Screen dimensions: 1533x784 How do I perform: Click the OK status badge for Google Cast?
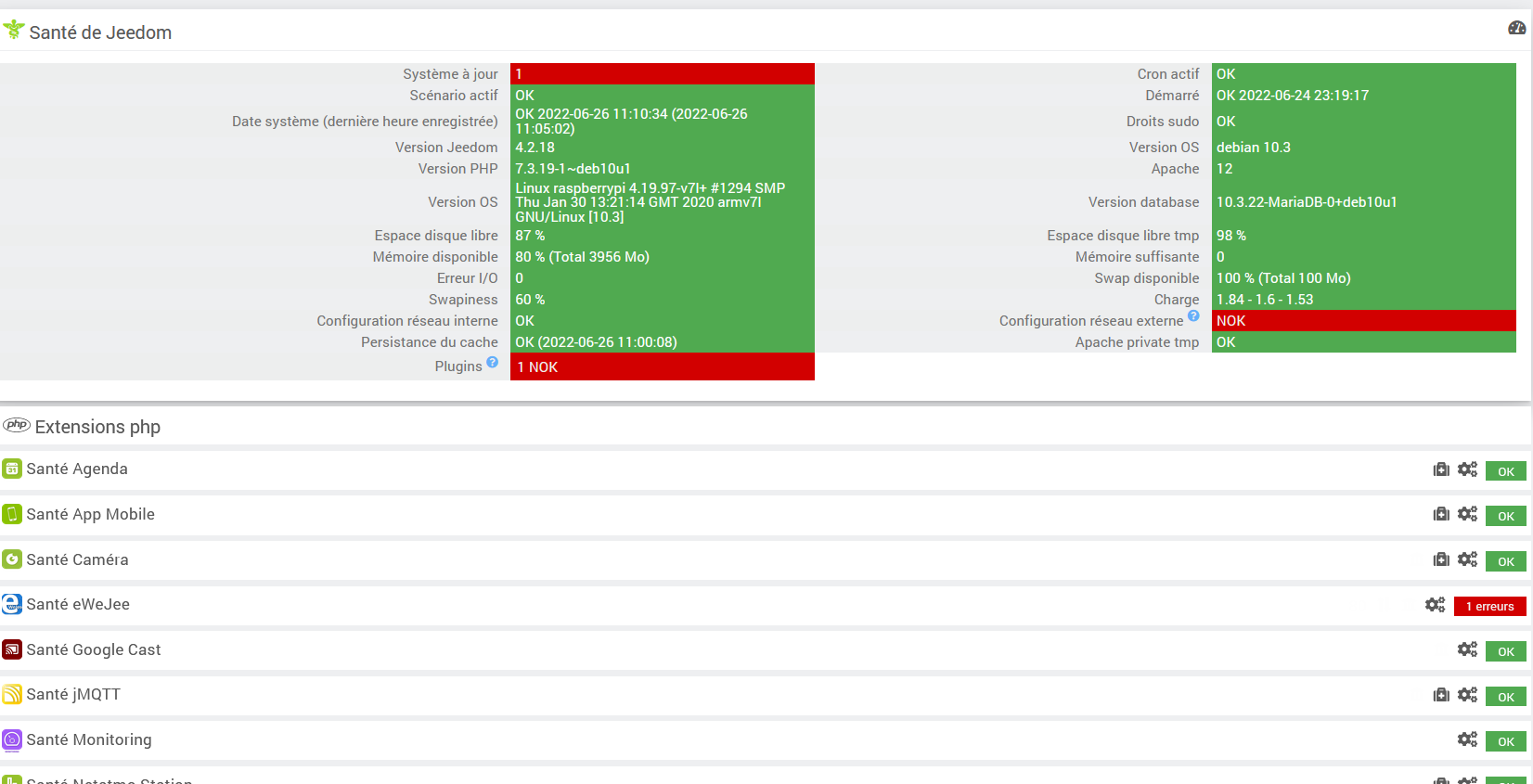click(x=1506, y=651)
